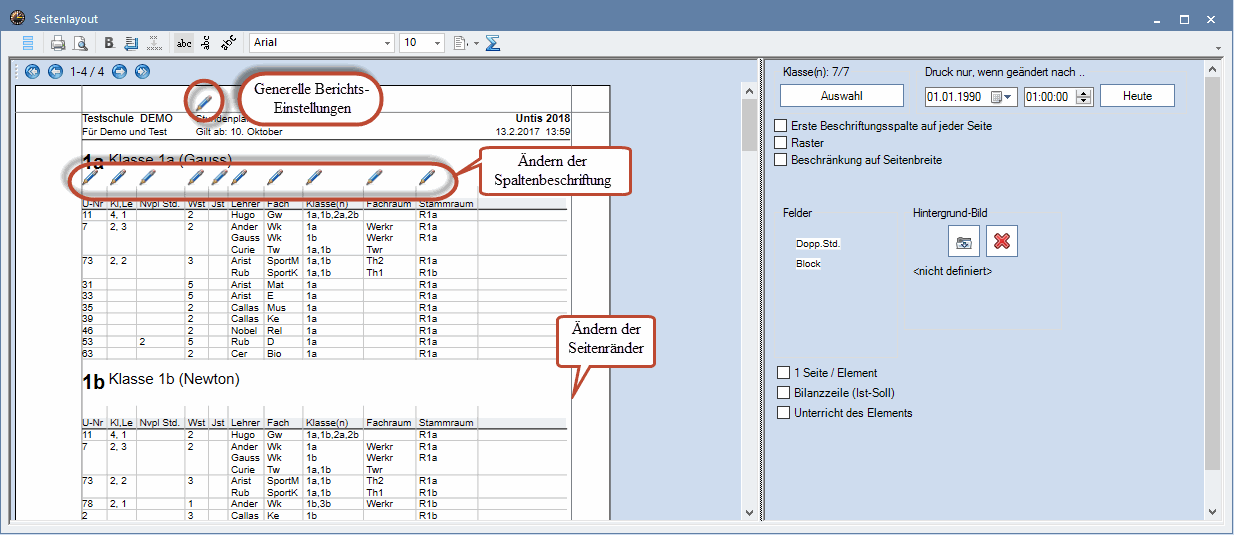Screen dimensions: 1234x535
Task: Open the Arial font dropdown
Action: click(x=387, y=43)
